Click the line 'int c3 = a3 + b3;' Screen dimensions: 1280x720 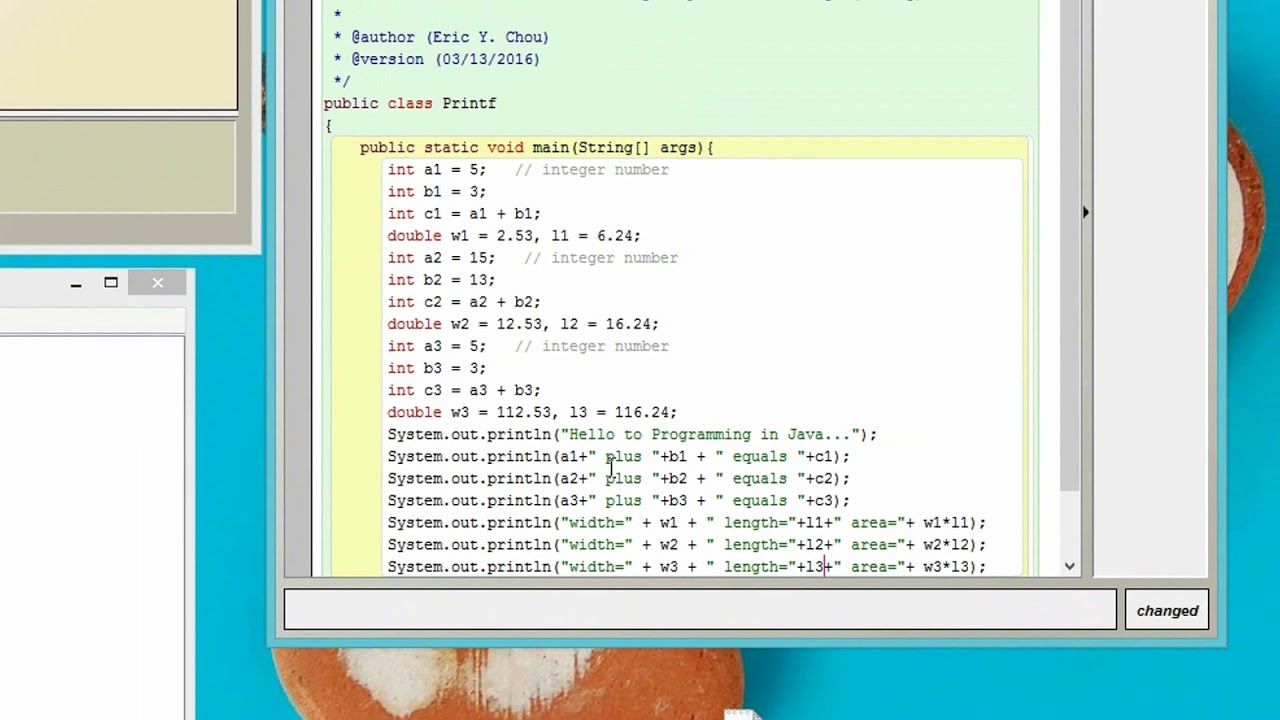point(464,389)
